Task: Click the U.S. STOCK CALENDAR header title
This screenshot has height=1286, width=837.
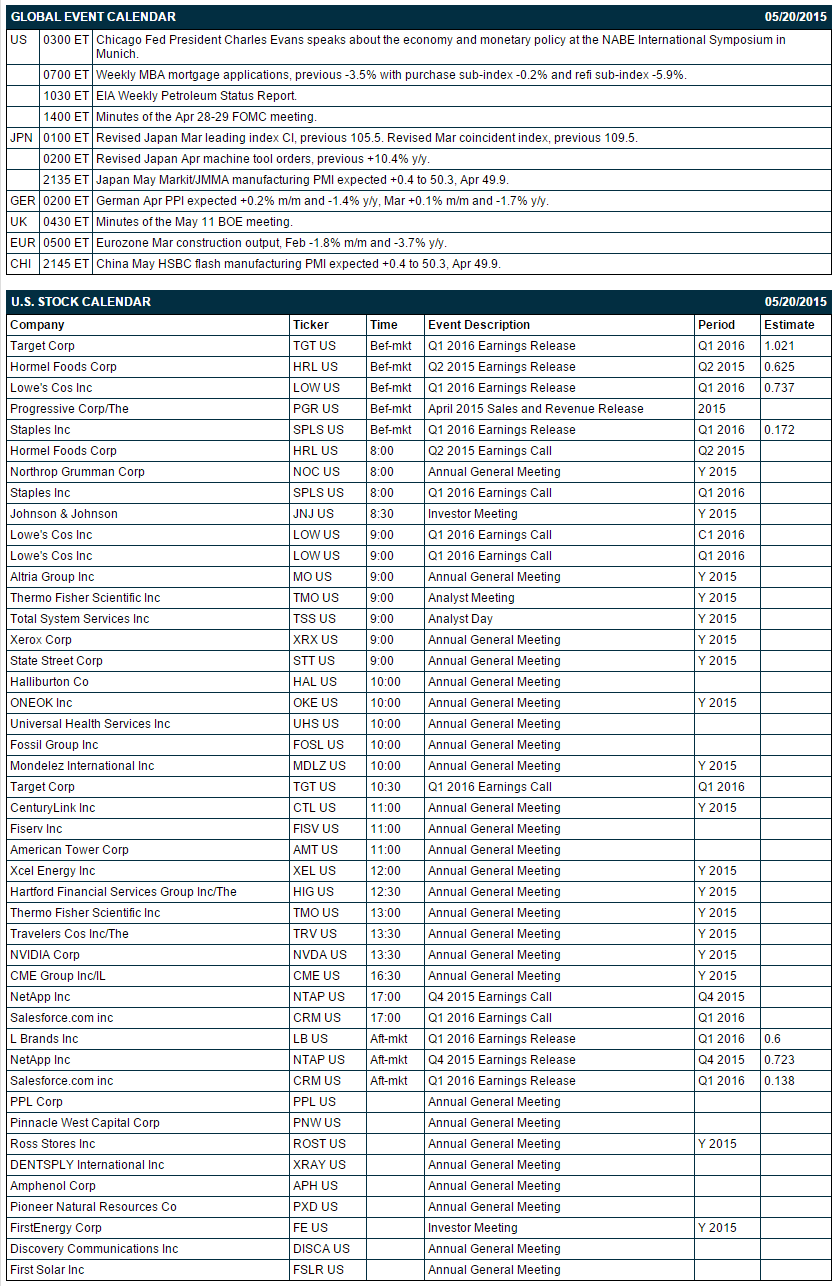Action: coord(81,302)
